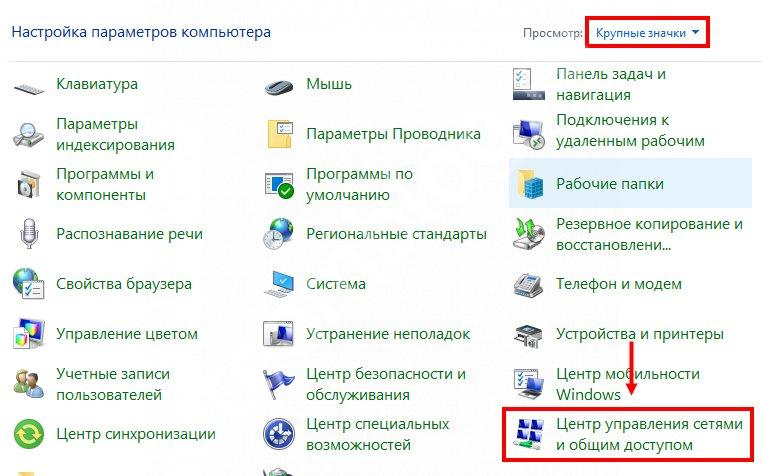The image size is (762, 476).
Task: Click Резервное копирование и восстановлени… text
Action: click(649, 234)
